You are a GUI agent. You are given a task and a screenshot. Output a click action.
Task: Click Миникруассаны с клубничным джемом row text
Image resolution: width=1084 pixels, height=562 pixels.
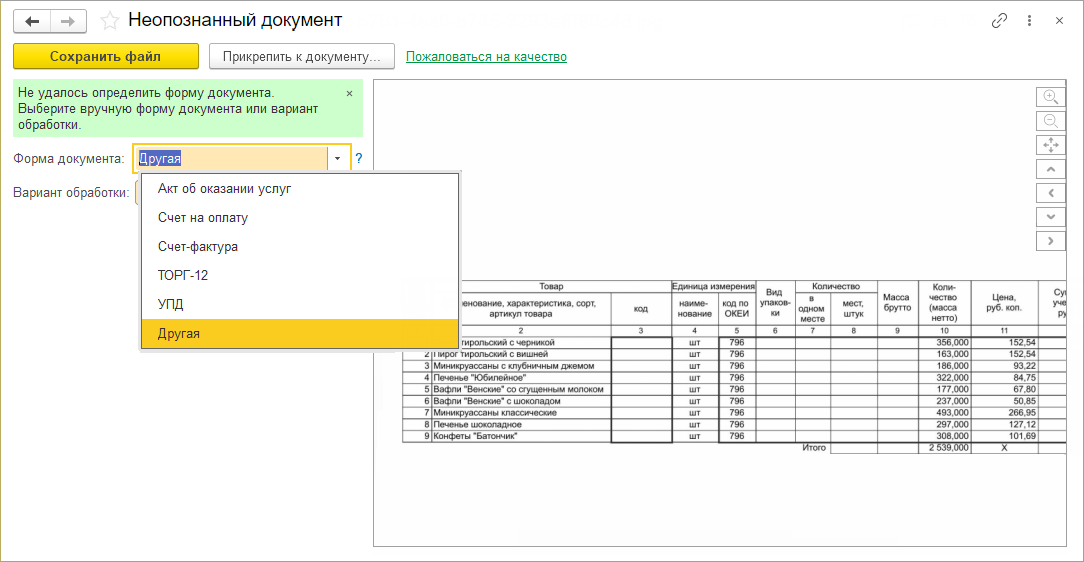[514, 366]
